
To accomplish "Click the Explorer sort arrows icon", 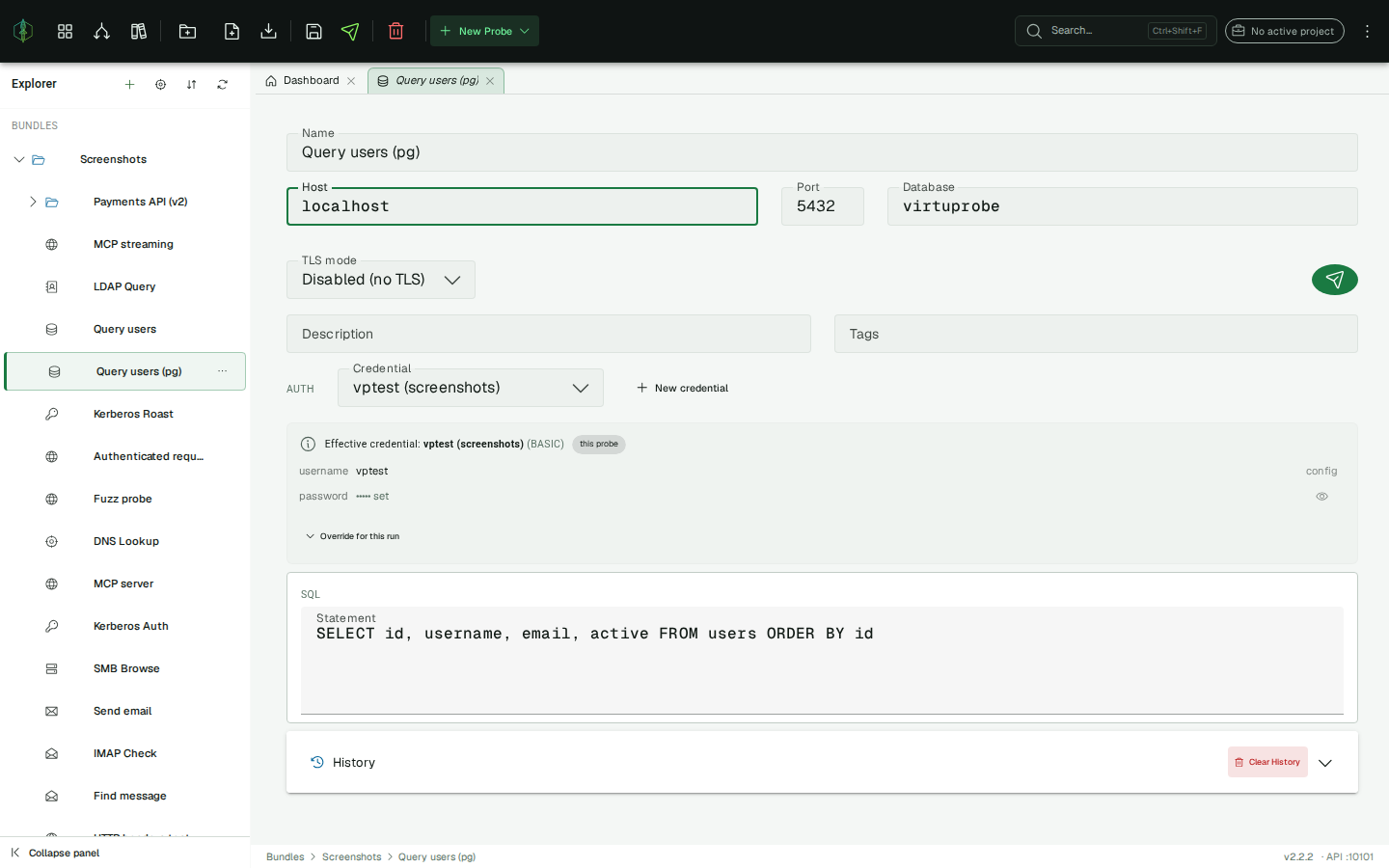I will click(x=192, y=85).
